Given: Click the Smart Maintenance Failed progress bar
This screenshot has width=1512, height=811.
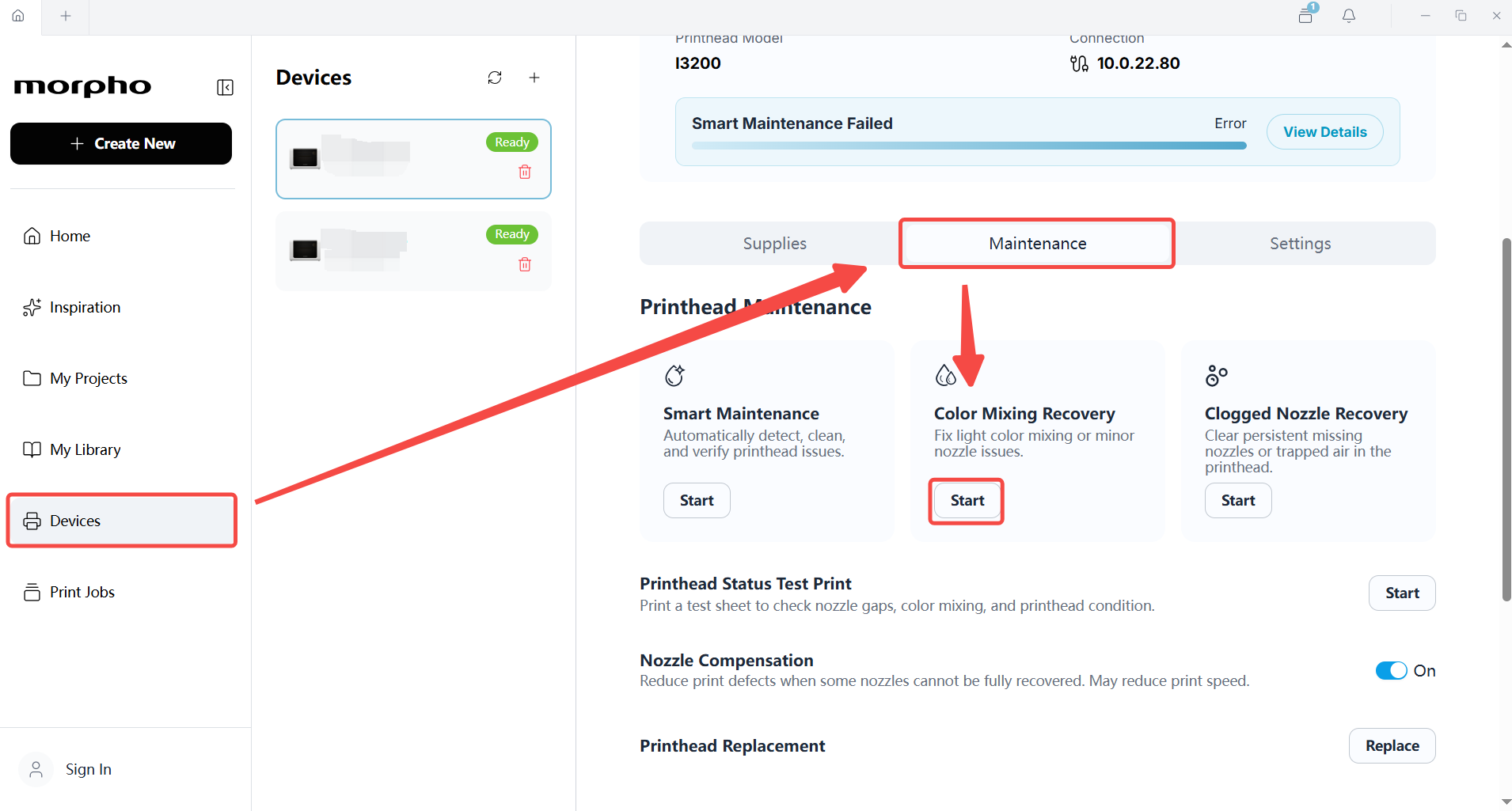Looking at the screenshot, I should pyautogui.click(x=969, y=146).
